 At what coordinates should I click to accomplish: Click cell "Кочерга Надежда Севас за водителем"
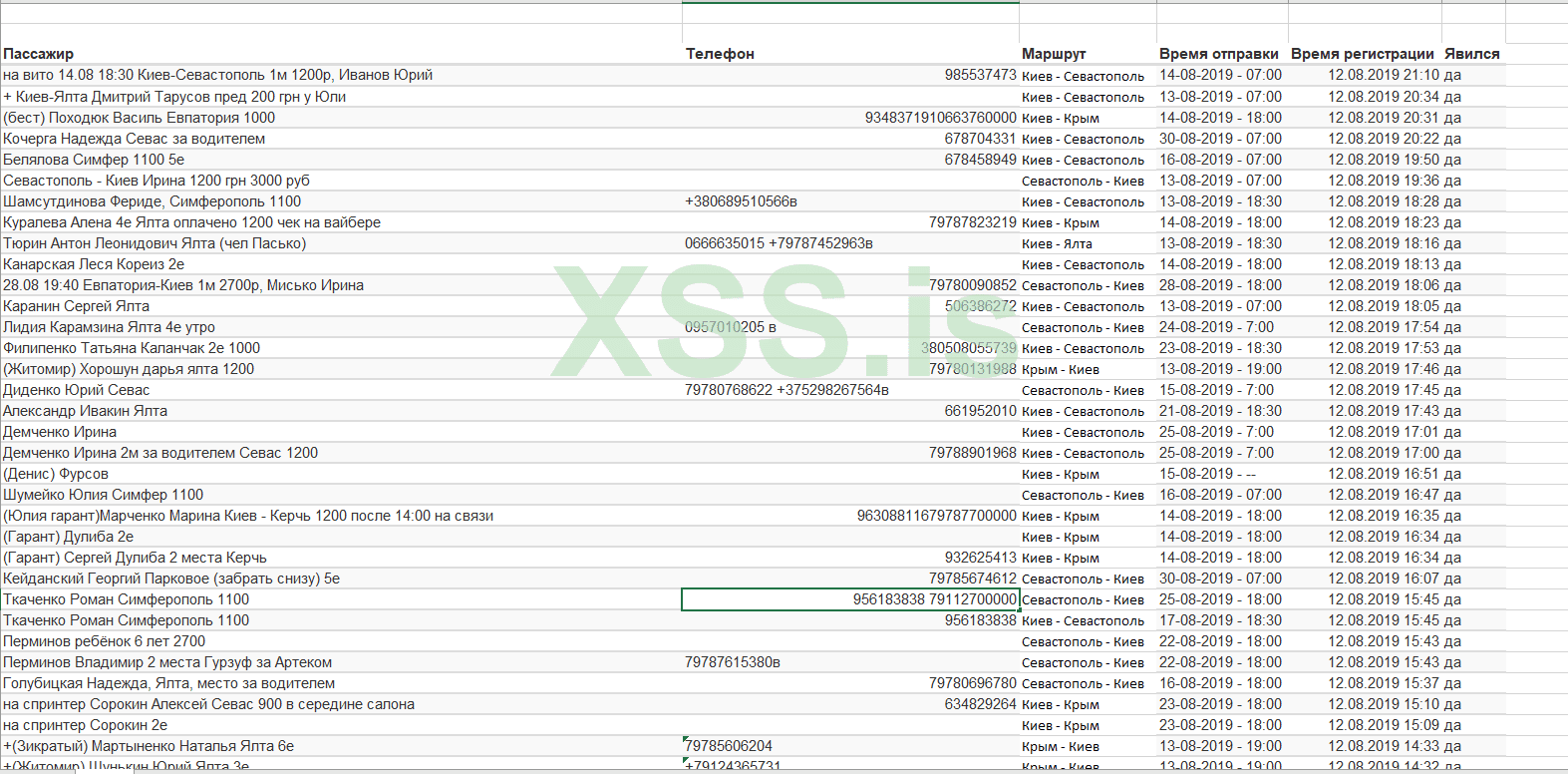(x=134, y=139)
